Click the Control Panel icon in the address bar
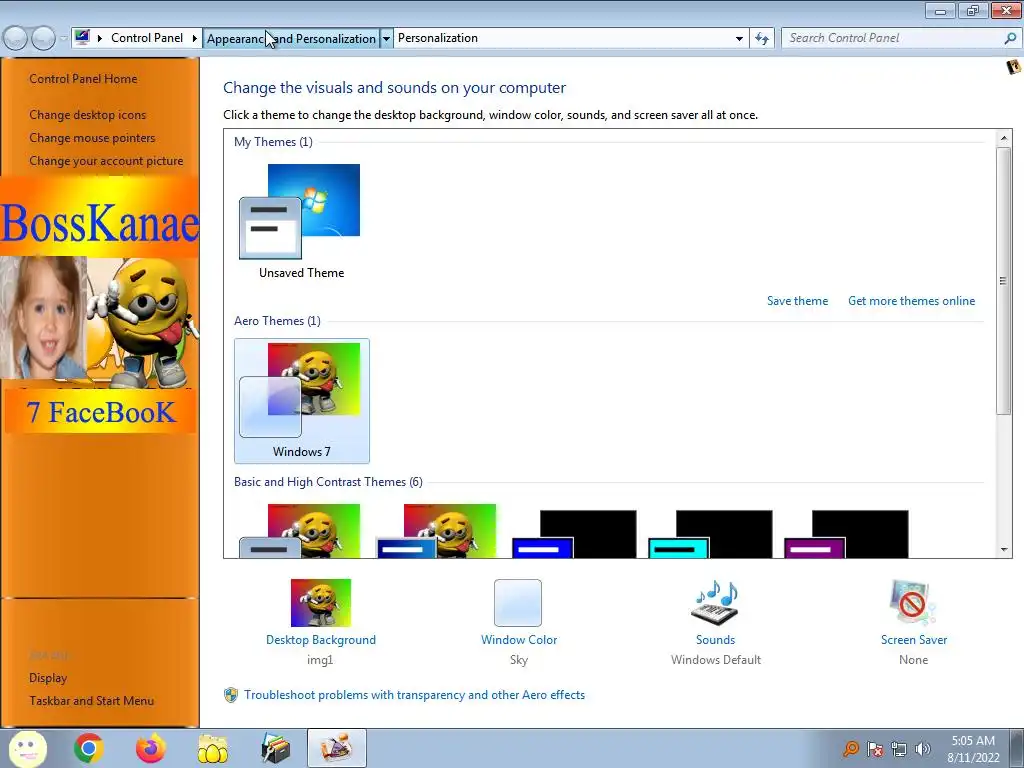 tap(82, 38)
